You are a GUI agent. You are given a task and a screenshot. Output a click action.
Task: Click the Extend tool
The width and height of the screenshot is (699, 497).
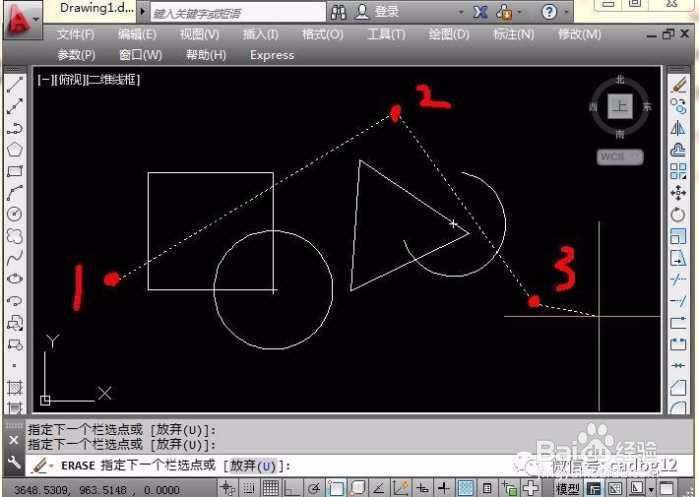(678, 301)
